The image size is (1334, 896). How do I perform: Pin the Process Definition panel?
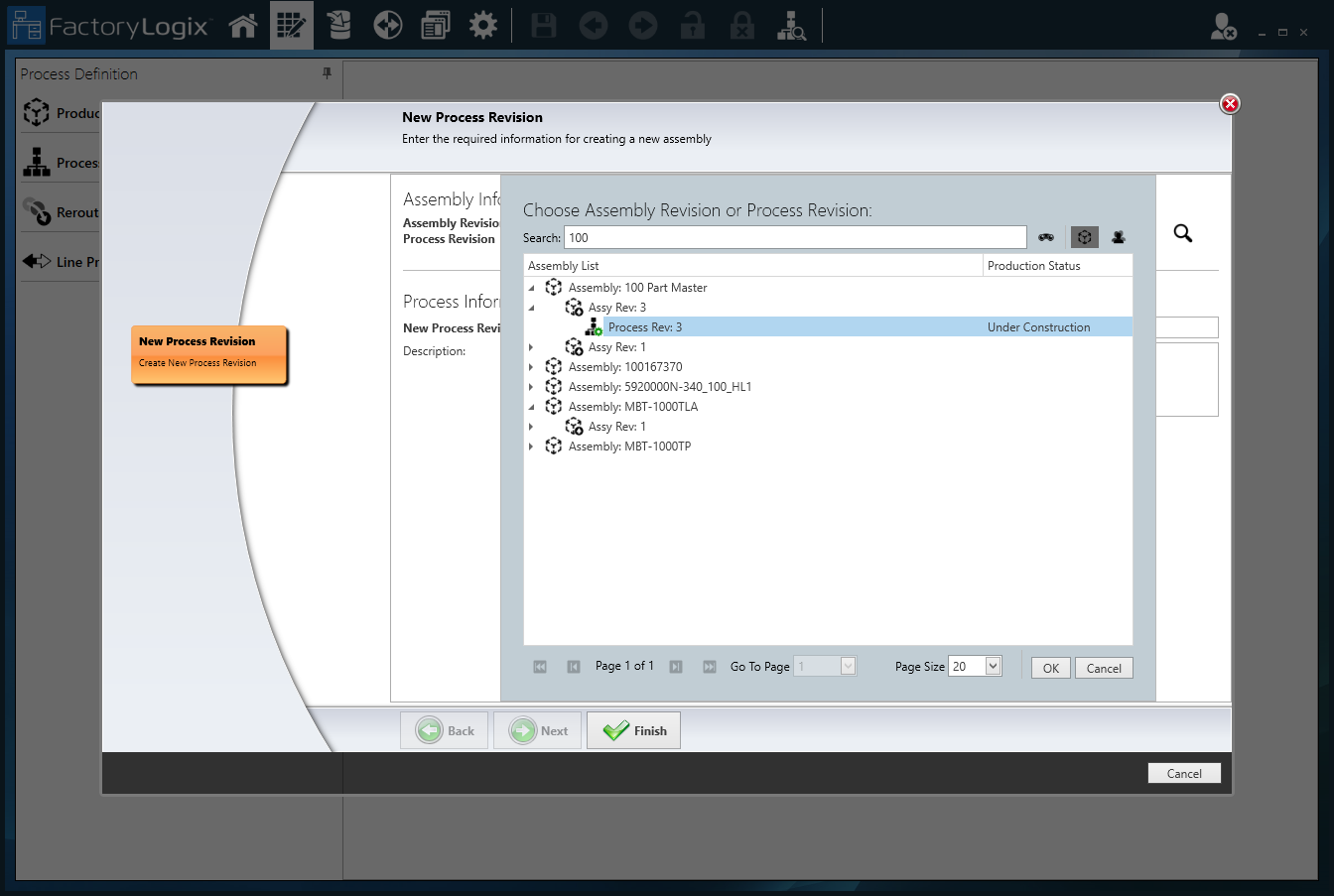coord(327,73)
